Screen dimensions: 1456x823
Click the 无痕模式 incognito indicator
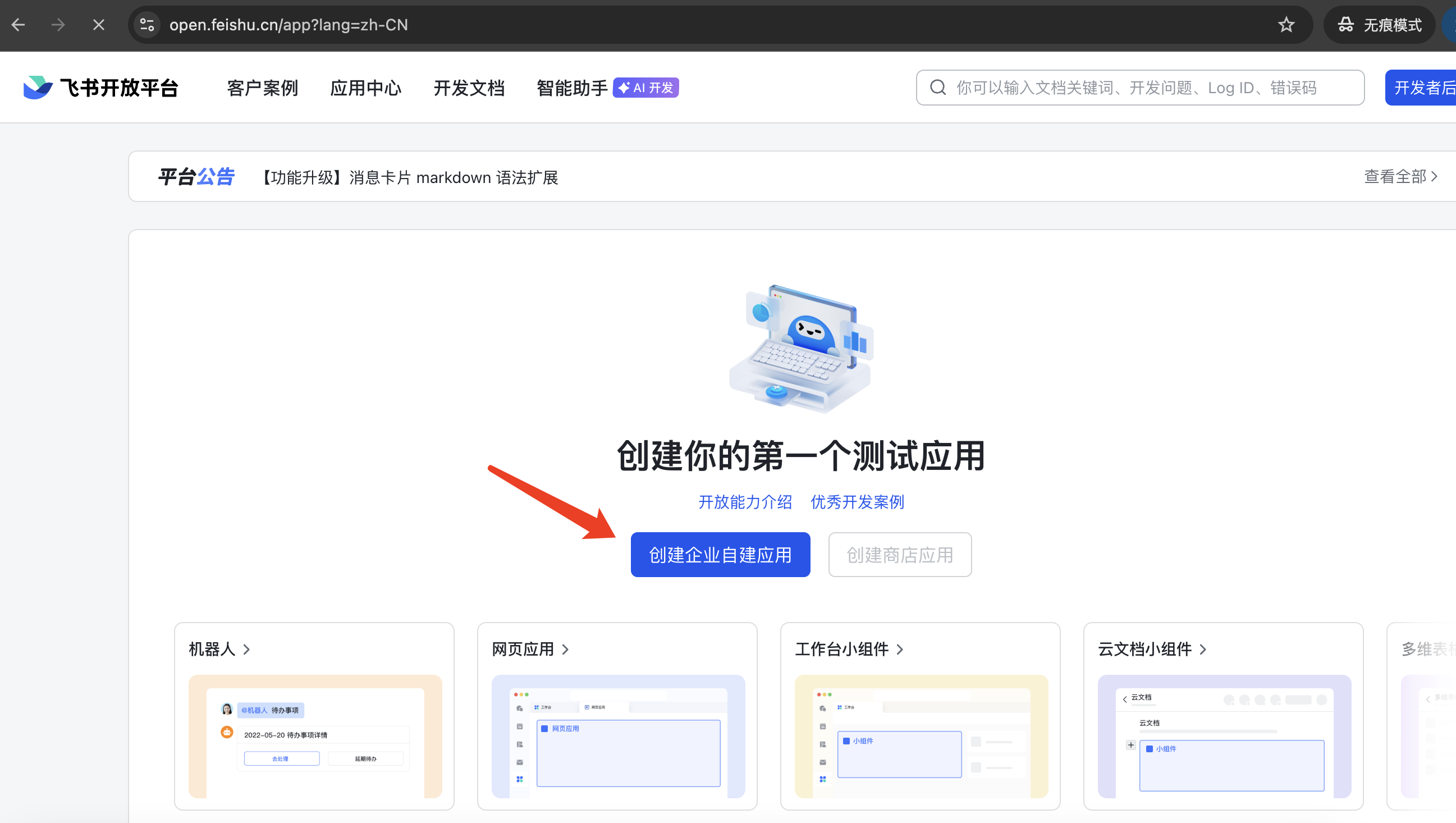coord(1379,25)
